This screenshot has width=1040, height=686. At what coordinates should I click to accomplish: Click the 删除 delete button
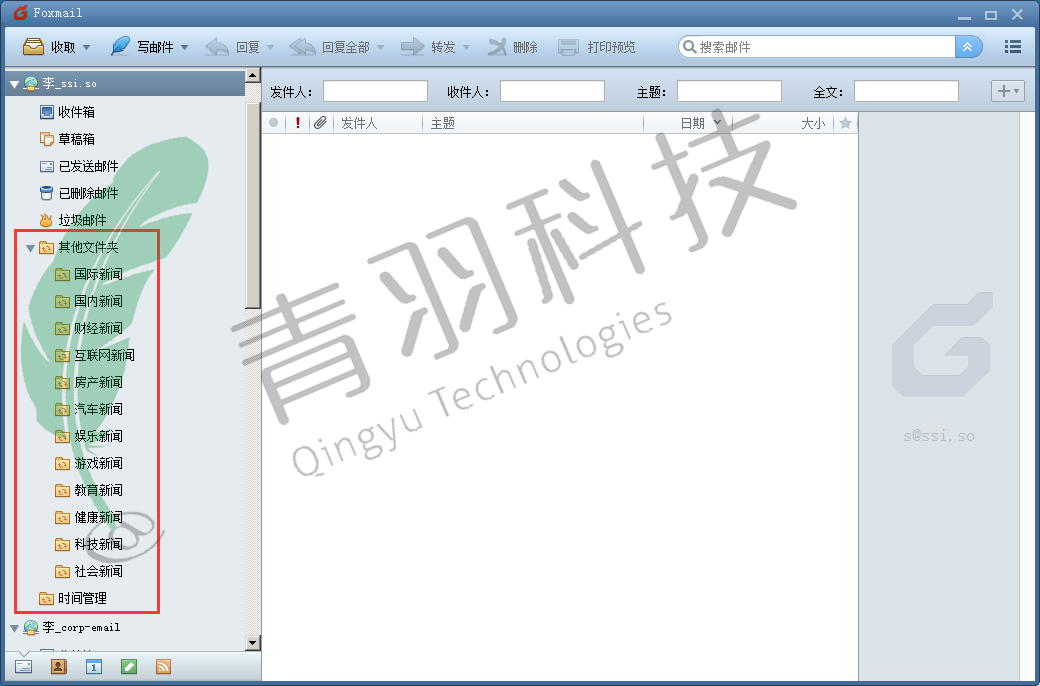(x=512, y=47)
